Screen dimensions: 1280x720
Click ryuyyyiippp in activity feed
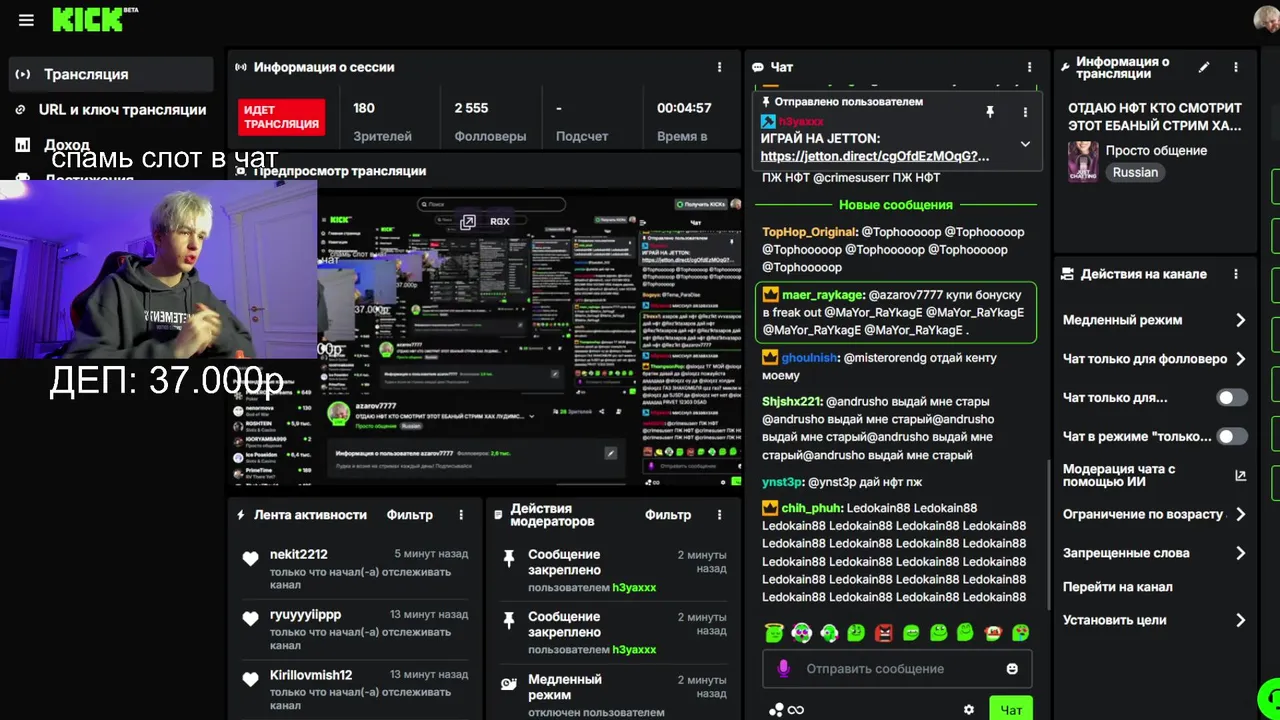(x=305, y=614)
